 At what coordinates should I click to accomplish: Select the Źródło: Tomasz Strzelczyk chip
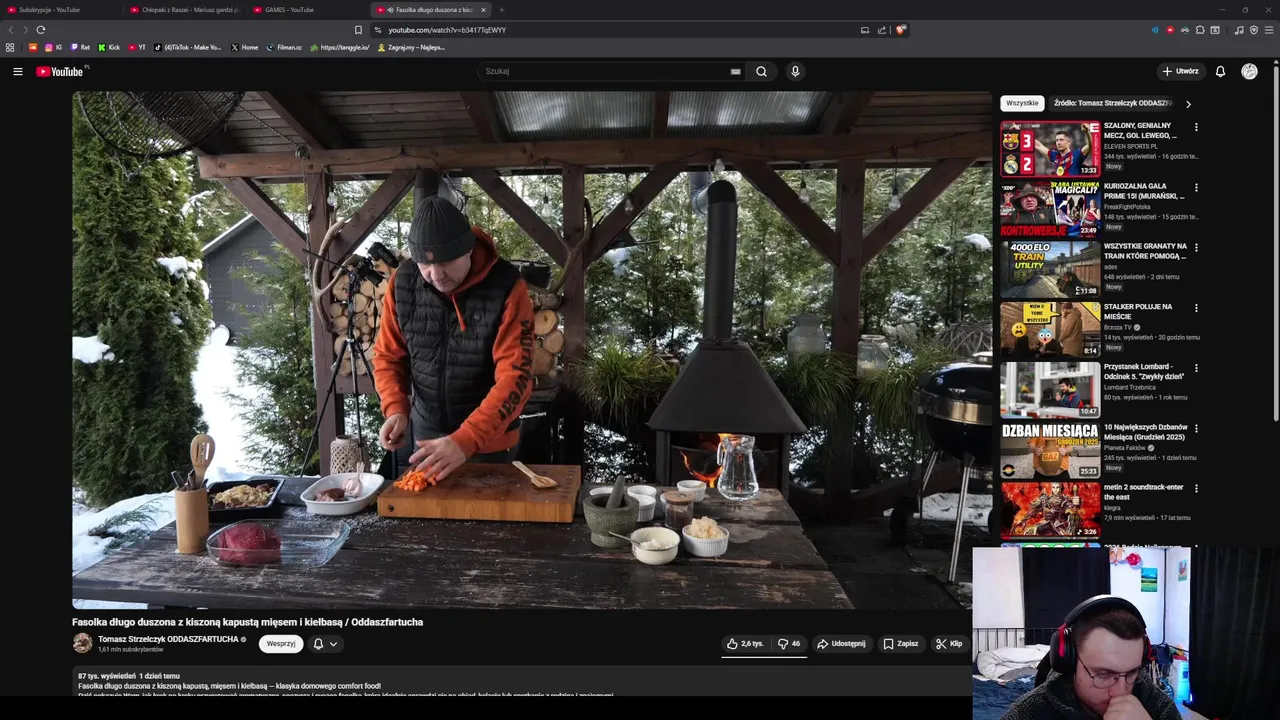point(1112,103)
